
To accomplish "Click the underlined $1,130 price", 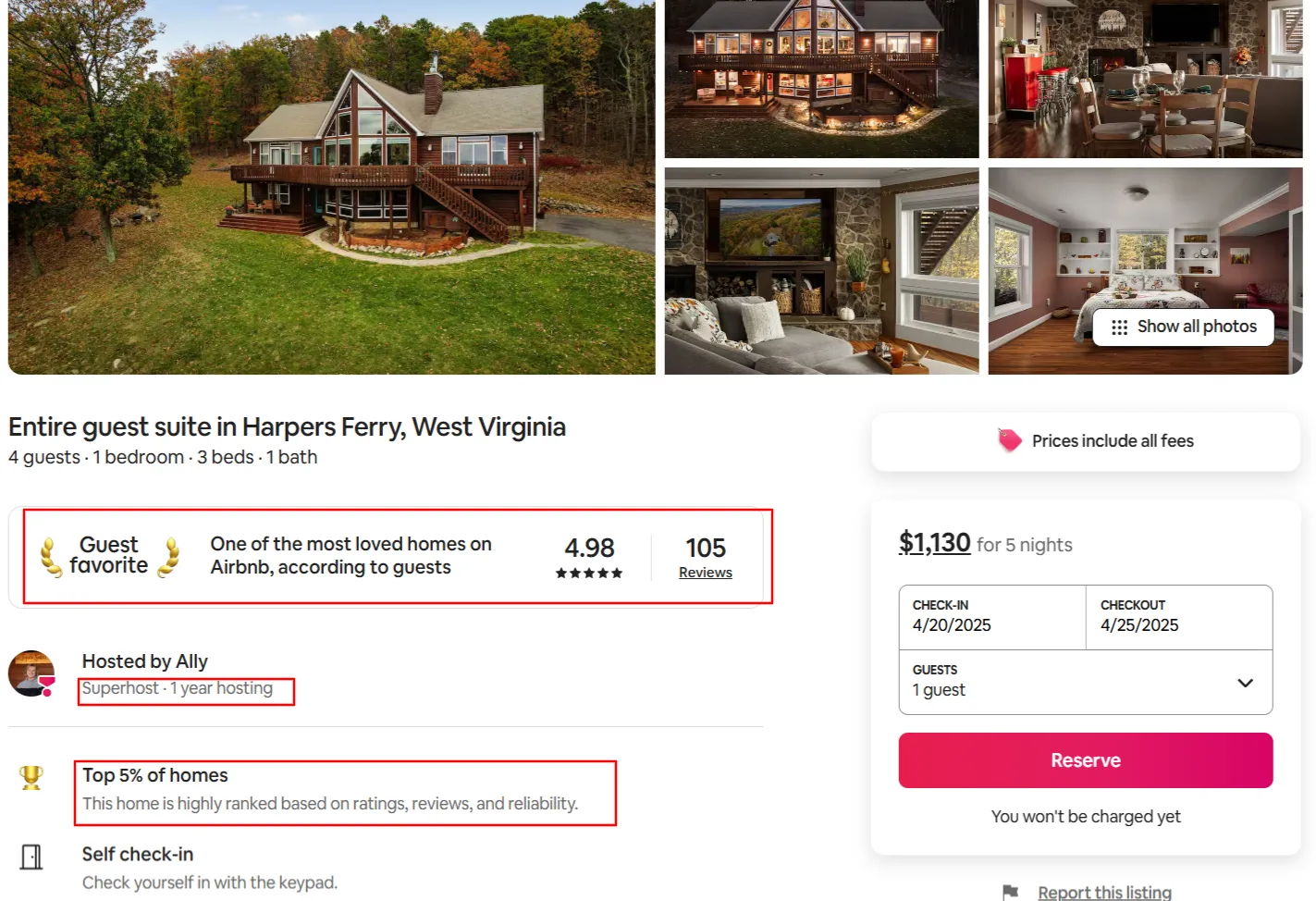I will point(933,543).
